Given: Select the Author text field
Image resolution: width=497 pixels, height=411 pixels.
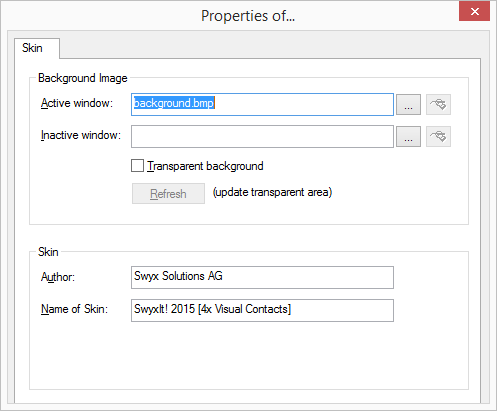Looking at the screenshot, I should (x=262, y=277).
